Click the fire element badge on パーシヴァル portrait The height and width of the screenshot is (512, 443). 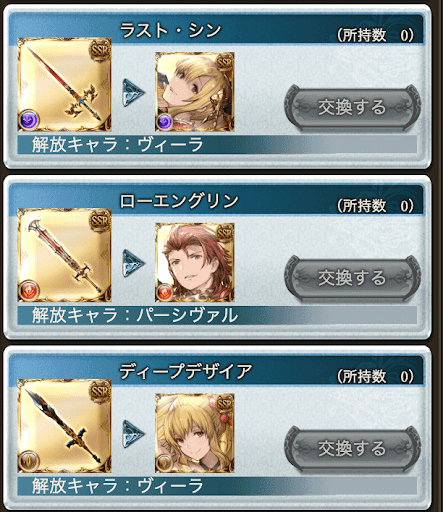tap(164, 293)
